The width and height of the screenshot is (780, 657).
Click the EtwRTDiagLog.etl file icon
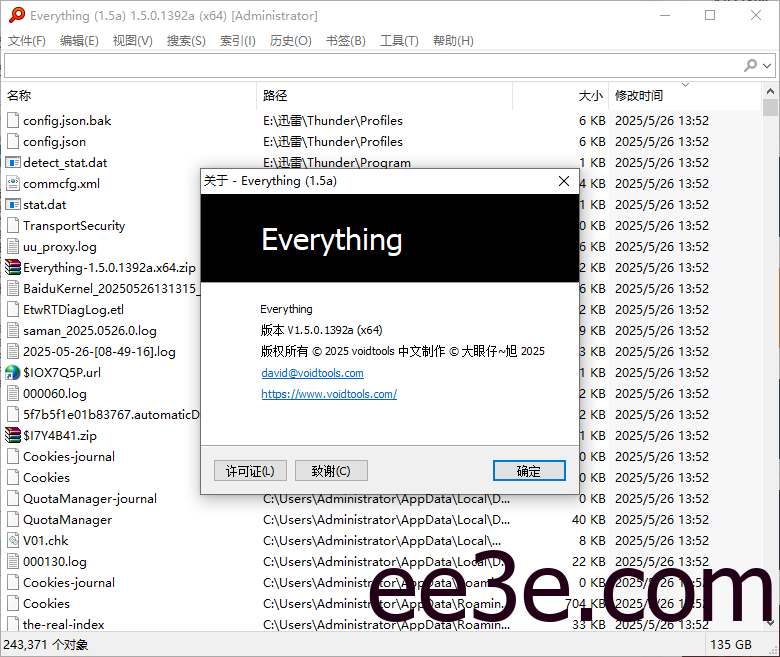[x=13, y=310]
